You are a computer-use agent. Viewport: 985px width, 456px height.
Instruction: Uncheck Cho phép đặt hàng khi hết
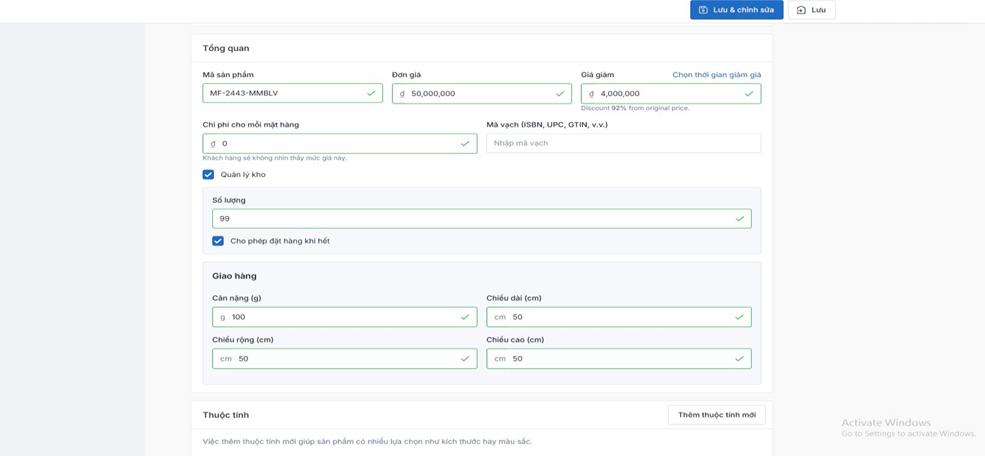[218, 241]
